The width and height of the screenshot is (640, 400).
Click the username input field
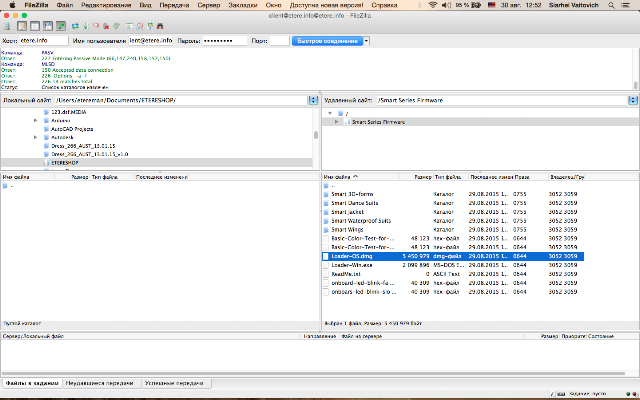[x=151, y=41]
